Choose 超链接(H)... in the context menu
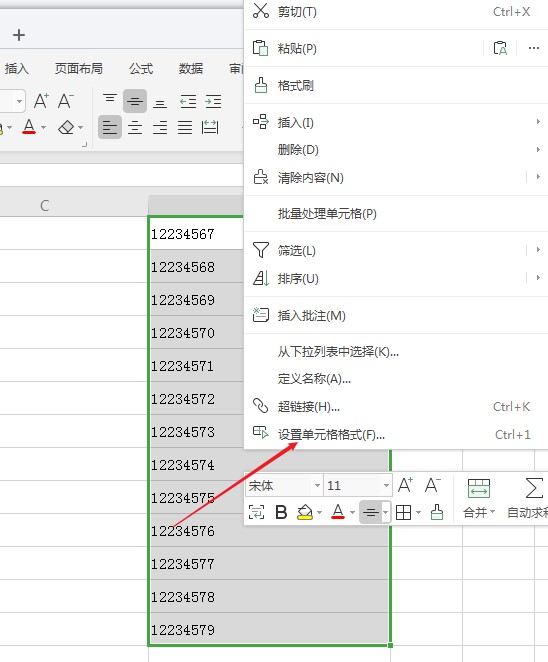 coord(396,407)
